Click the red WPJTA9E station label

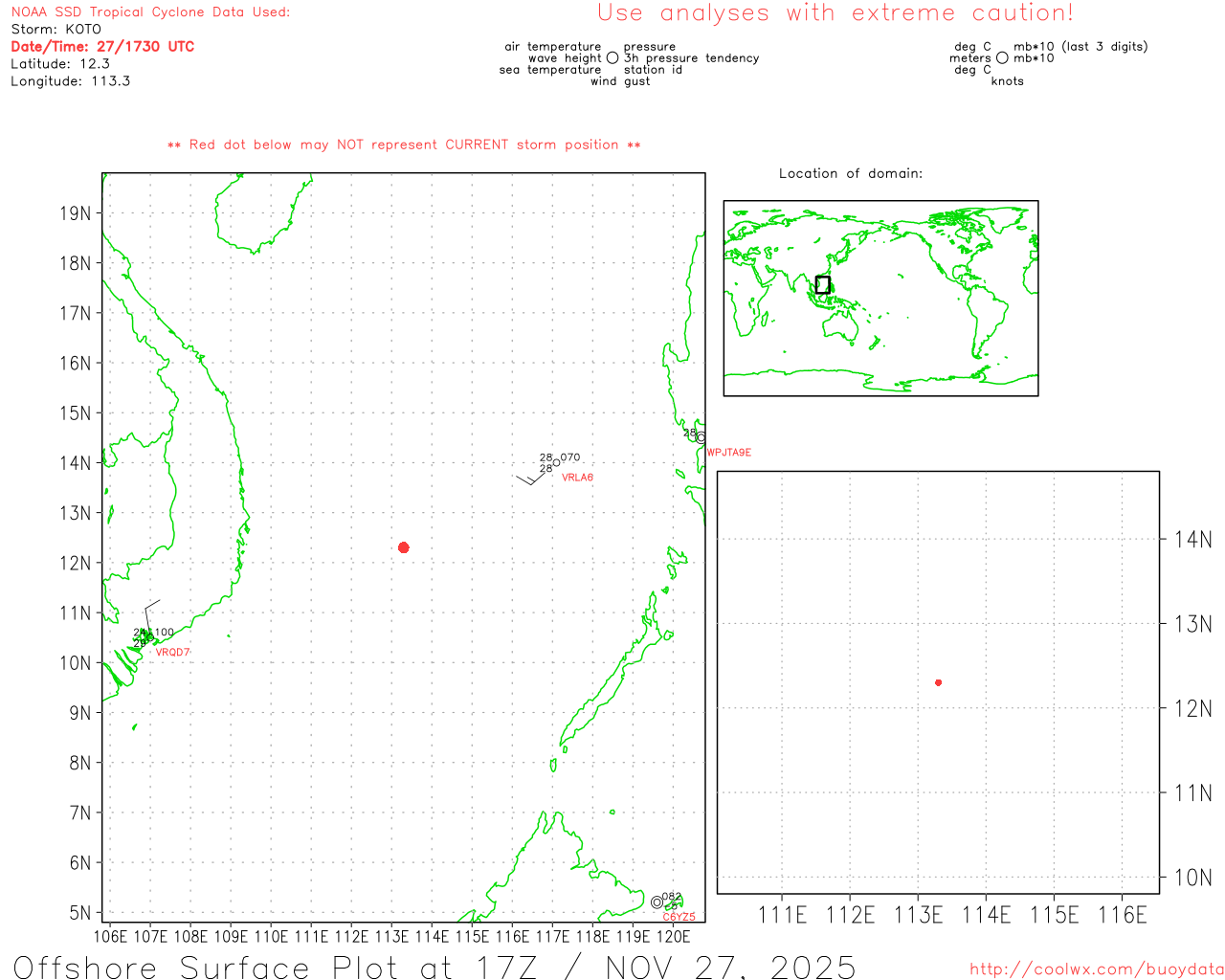pyautogui.click(x=729, y=453)
